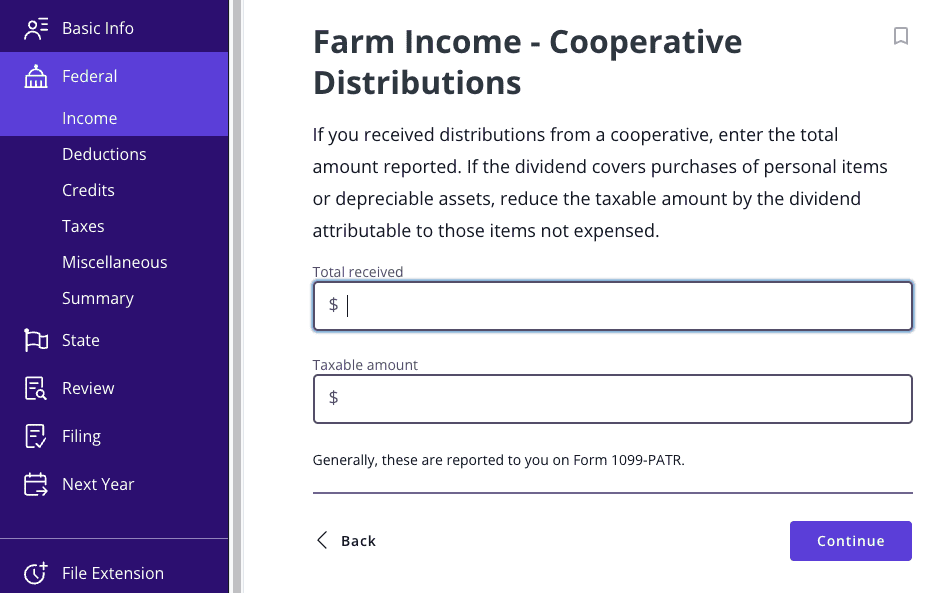This screenshot has width=952, height=593.
Task: Click the Back link
Action: [x=358, y=541]
